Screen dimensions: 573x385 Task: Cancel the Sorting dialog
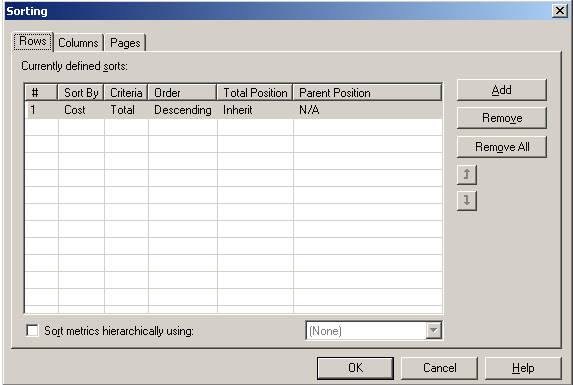point(439,368)
